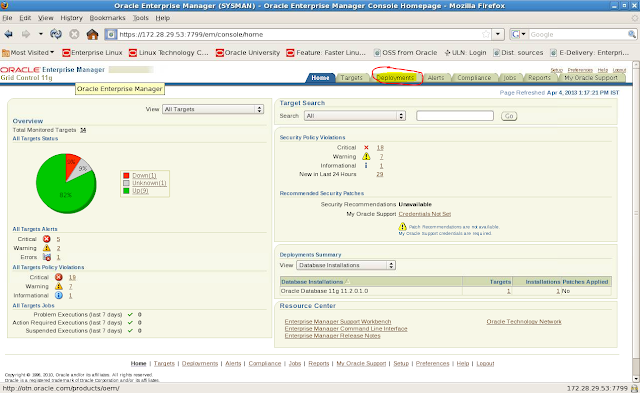The image size is (640, 393).
Task: Open the History menu
Action: point(71,18)
